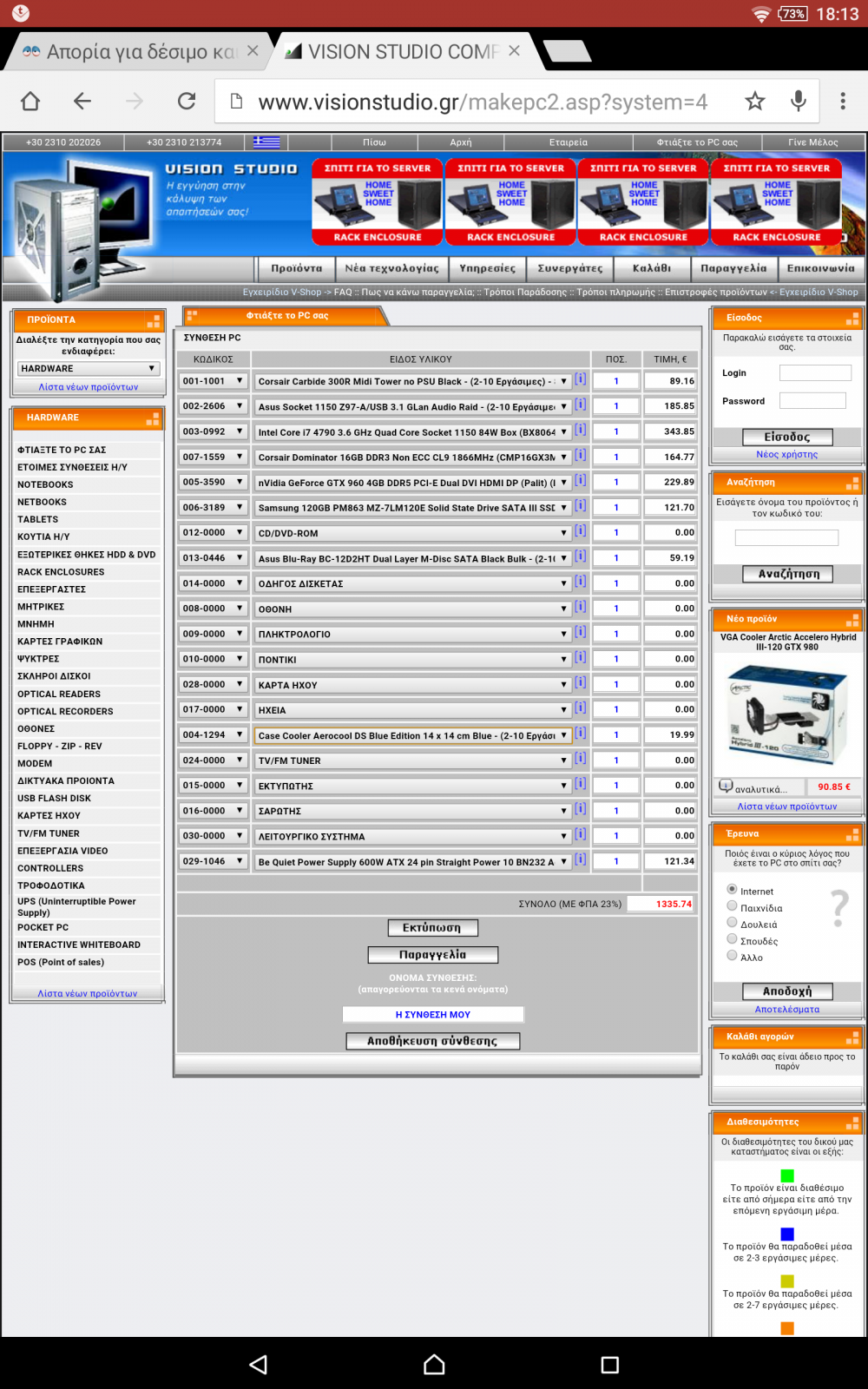
Task: Expand the ΚΑΡΤΑ ΗΧΟΥ product dropdown
Action: coord(412,685)
